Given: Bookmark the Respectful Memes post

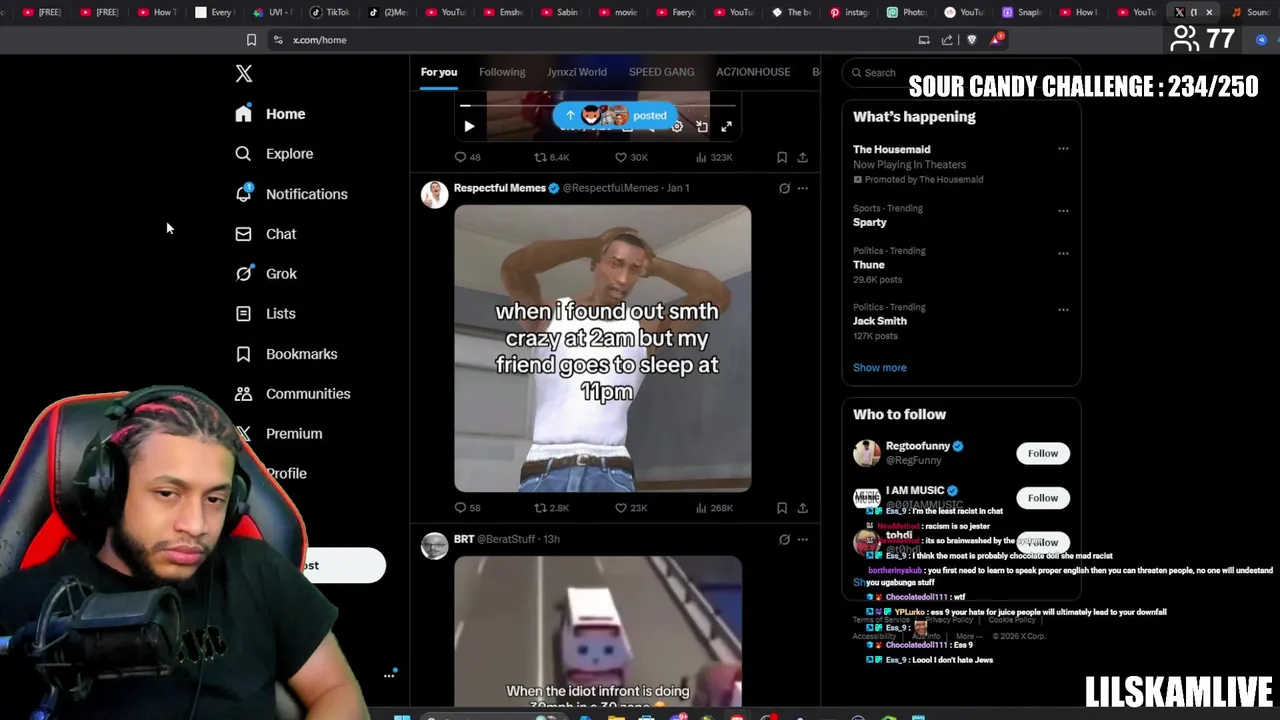Looking at the screenshot, I should coord(782,508).
